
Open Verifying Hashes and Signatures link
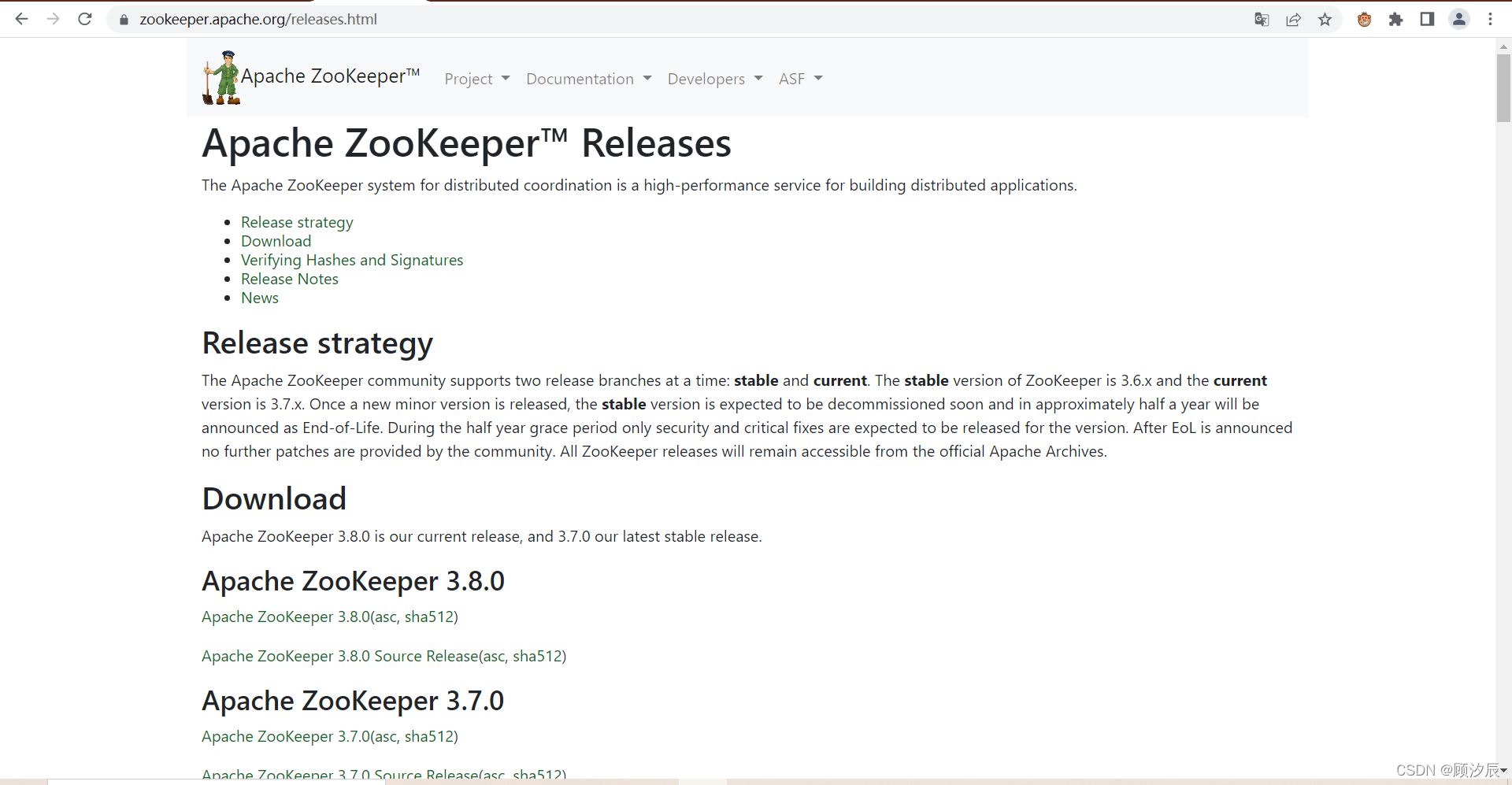click(352, 261)
